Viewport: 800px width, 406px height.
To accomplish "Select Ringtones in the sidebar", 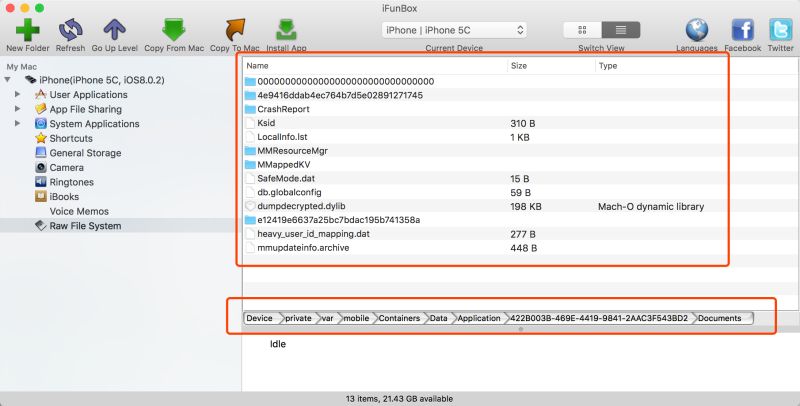I will (x=71, y=182).
